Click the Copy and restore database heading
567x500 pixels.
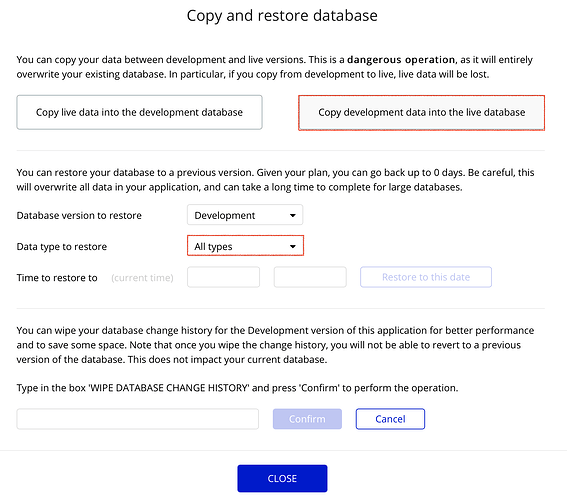click(x=282, y=16)
